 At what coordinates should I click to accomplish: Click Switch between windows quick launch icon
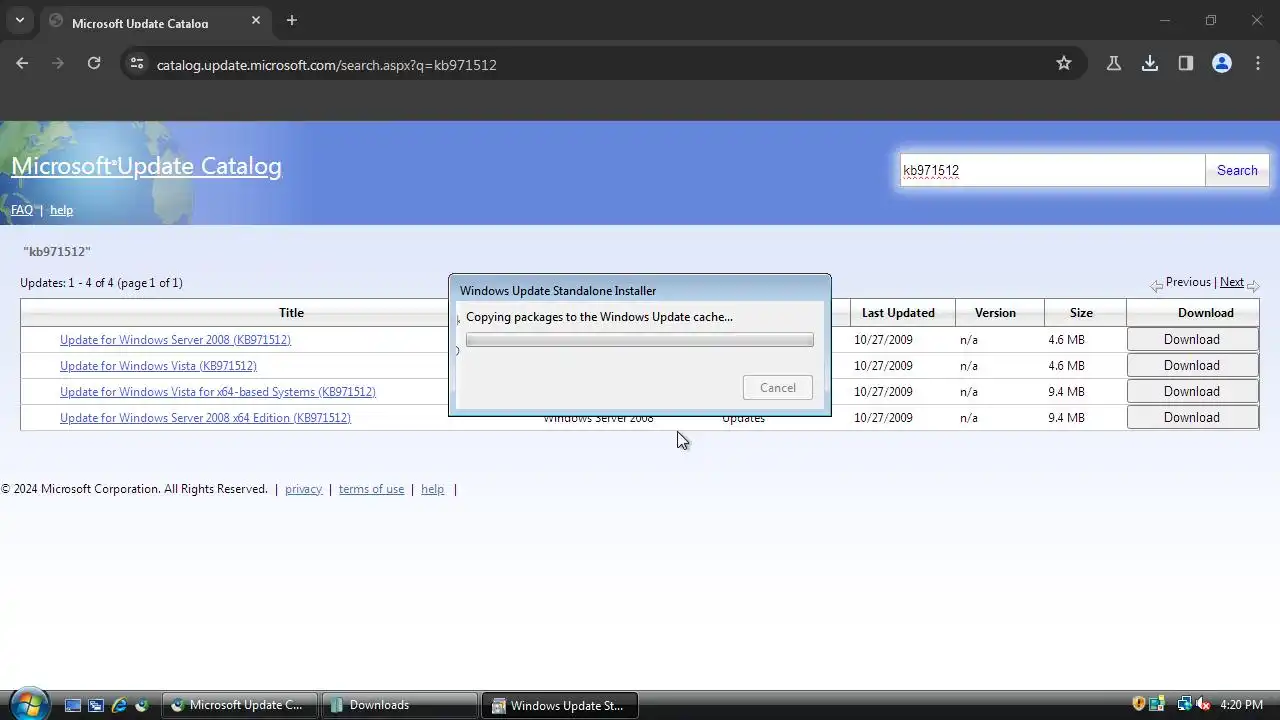96,705
